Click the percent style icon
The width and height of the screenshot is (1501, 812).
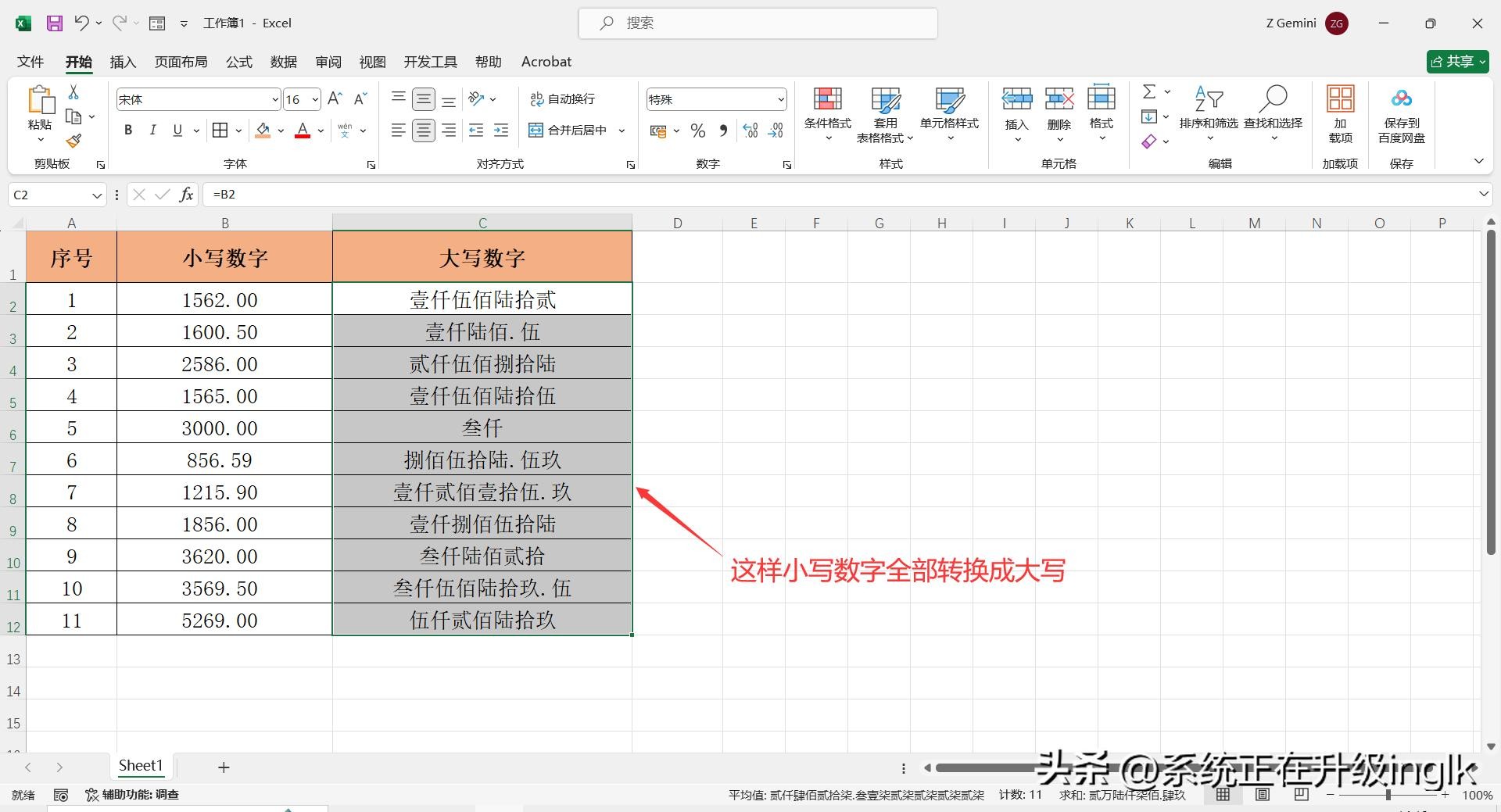tap(698, 131)
